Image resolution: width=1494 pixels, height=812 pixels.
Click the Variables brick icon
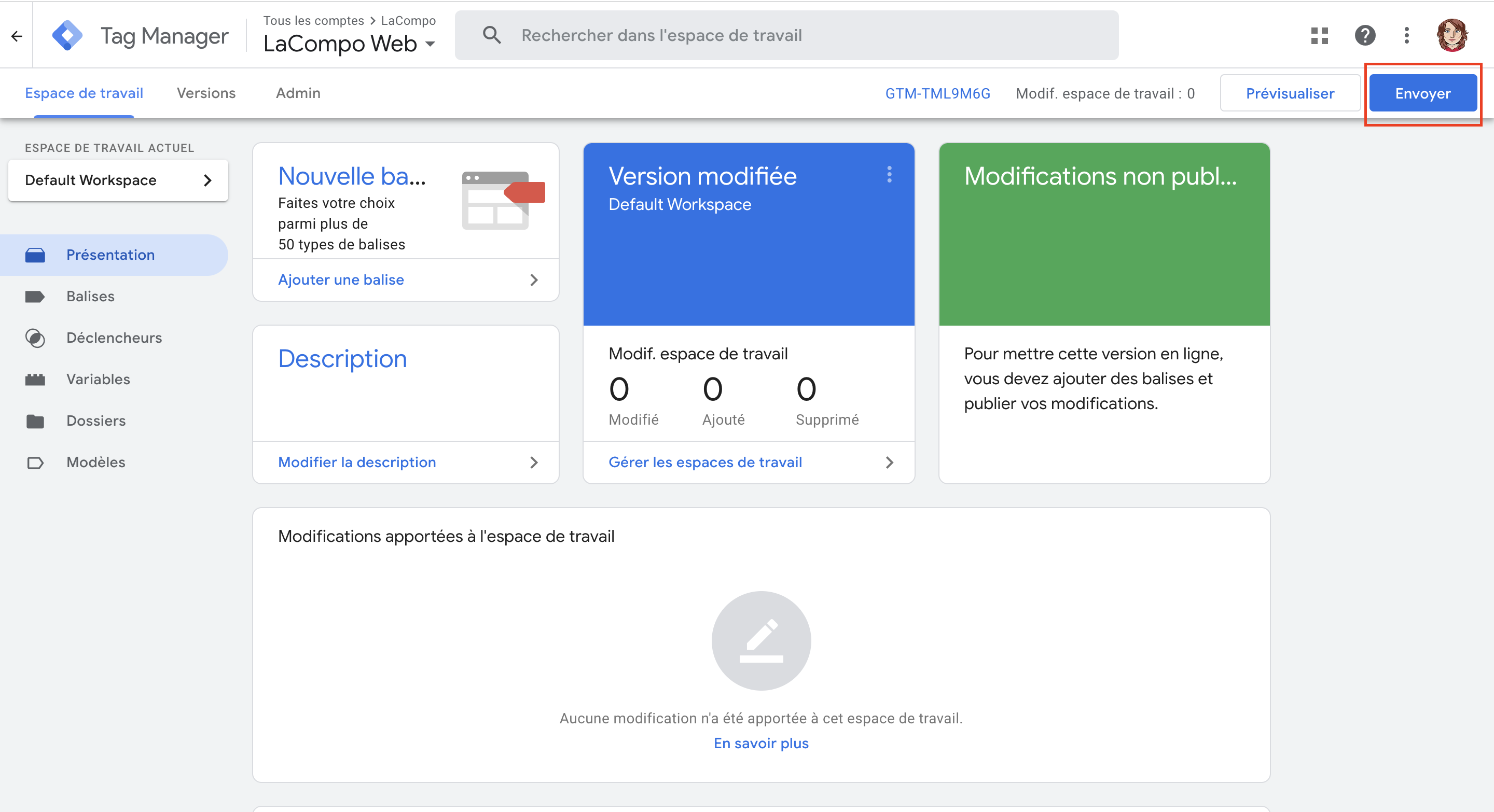(35, 380)
